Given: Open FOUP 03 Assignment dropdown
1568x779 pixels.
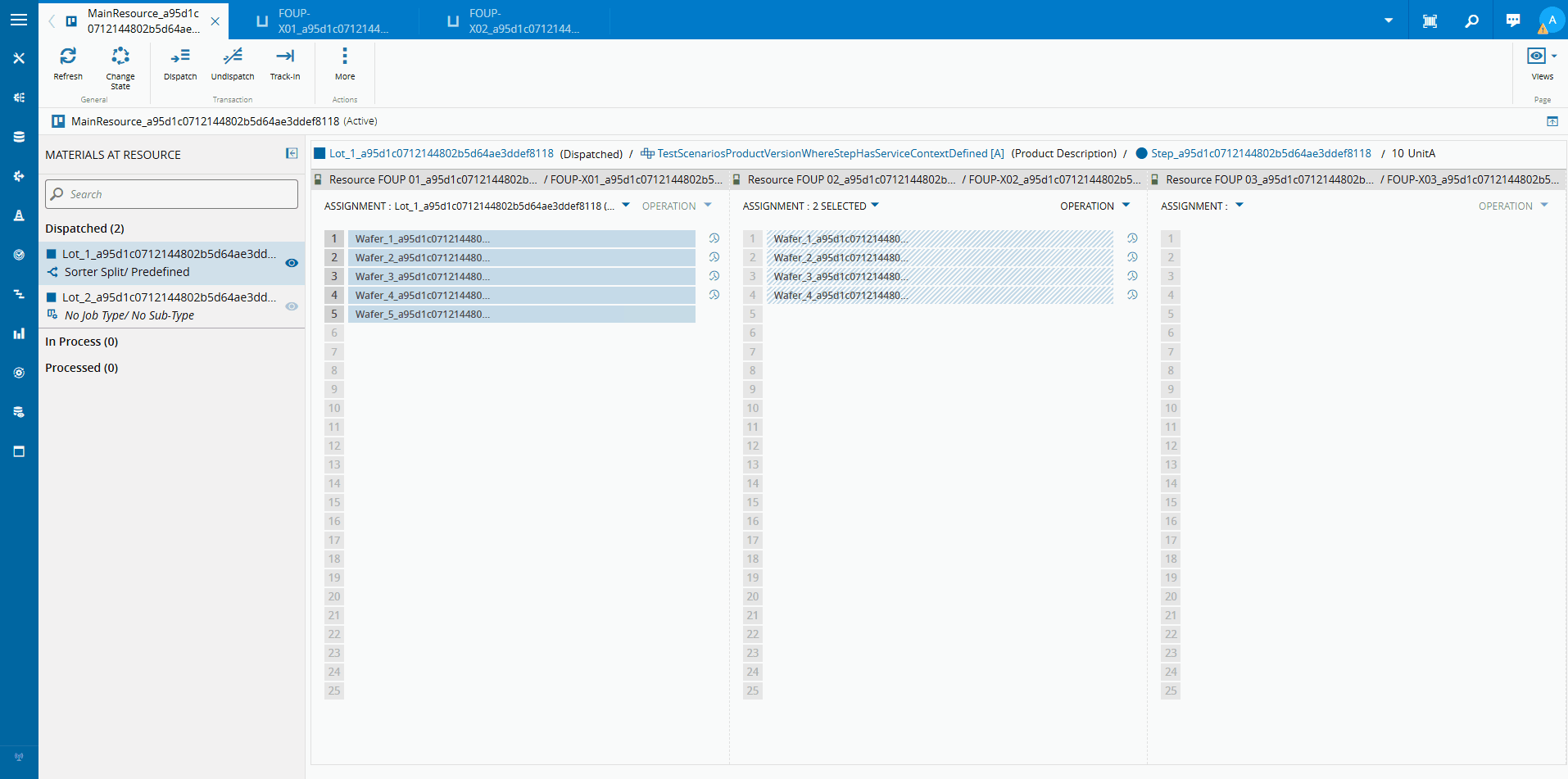Looking at the screenshot, I should coord(1239,206).
